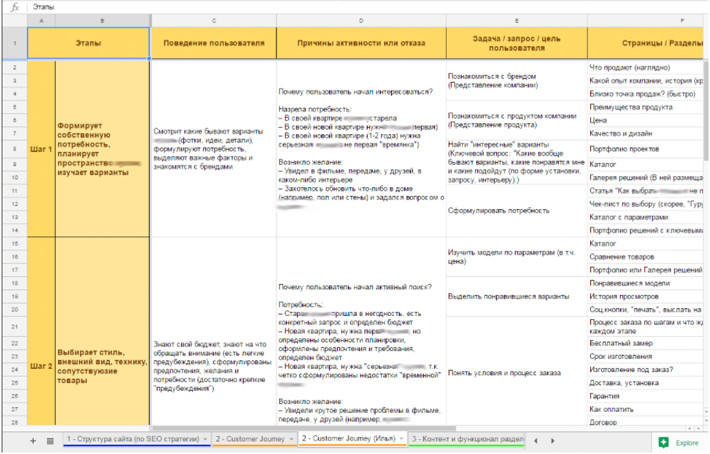Select the 'Шаг 1' cell
The width and height of the screenshot is (710, 454).
(x=41, y=149)
